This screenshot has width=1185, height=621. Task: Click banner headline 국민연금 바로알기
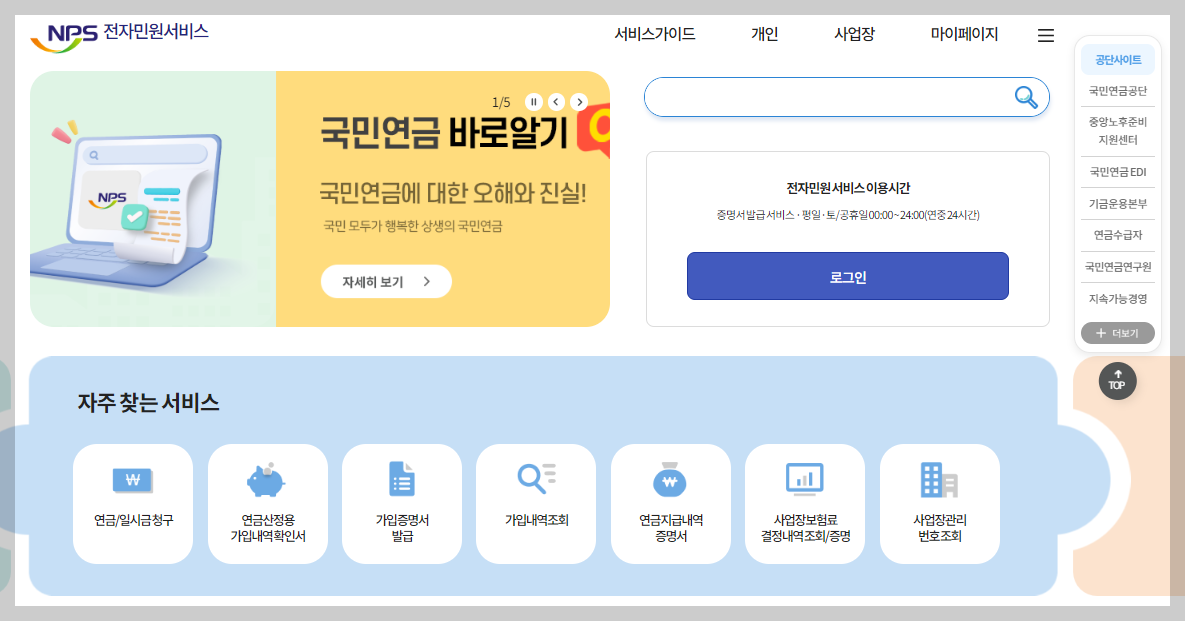(443, 133)
